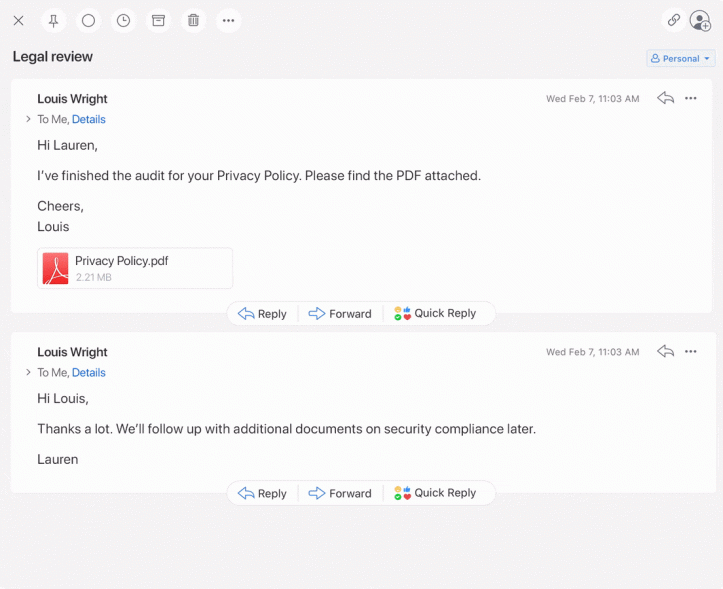Copy link to thread with chain icon
This screenshot has width=723, height=589.
pyautogui.click(x=674, y=20)
